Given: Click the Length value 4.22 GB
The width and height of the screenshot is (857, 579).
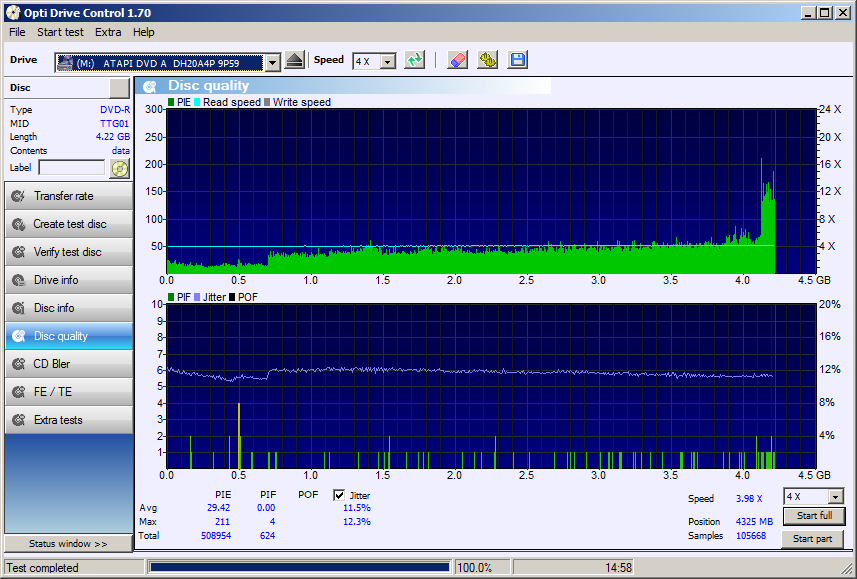Looking at the screenshot, I should point(113,137).
